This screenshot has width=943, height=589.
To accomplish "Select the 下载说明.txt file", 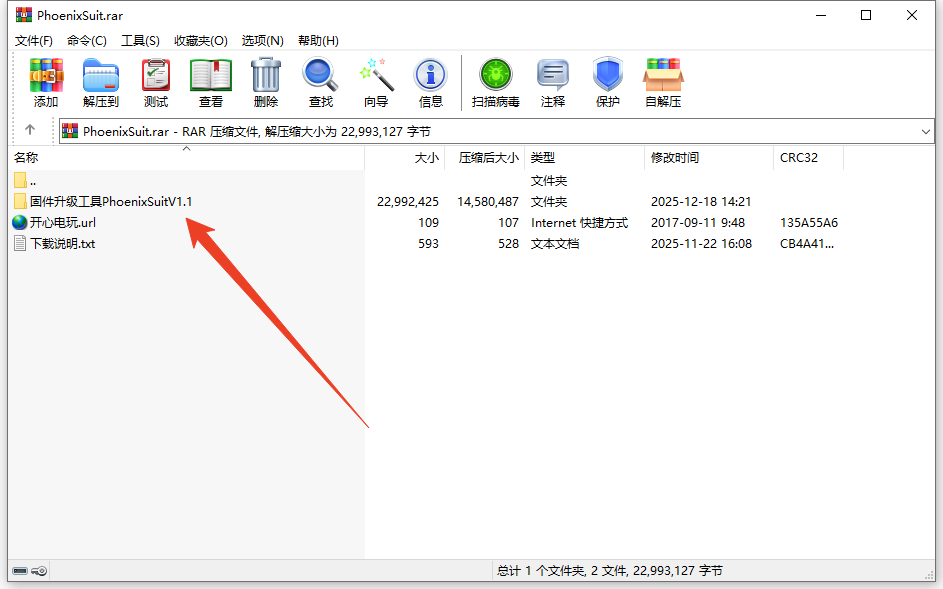I will point(62,244).
